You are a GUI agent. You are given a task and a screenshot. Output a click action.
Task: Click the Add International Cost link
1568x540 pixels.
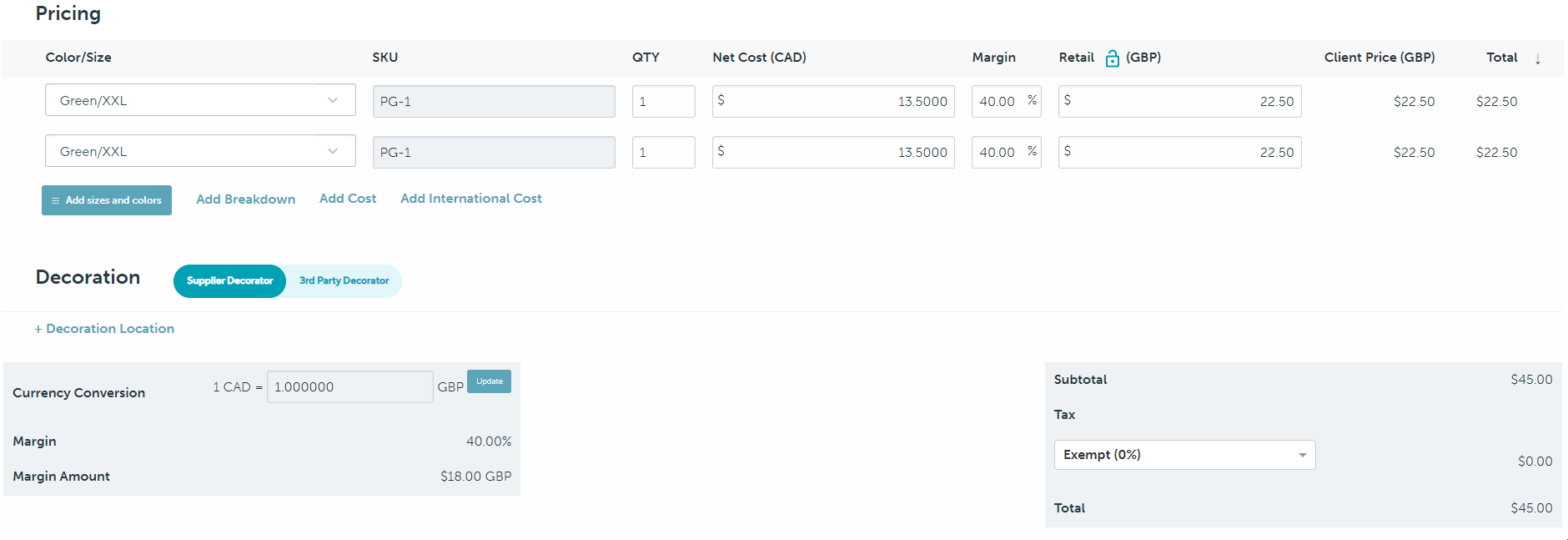[471, 199]
